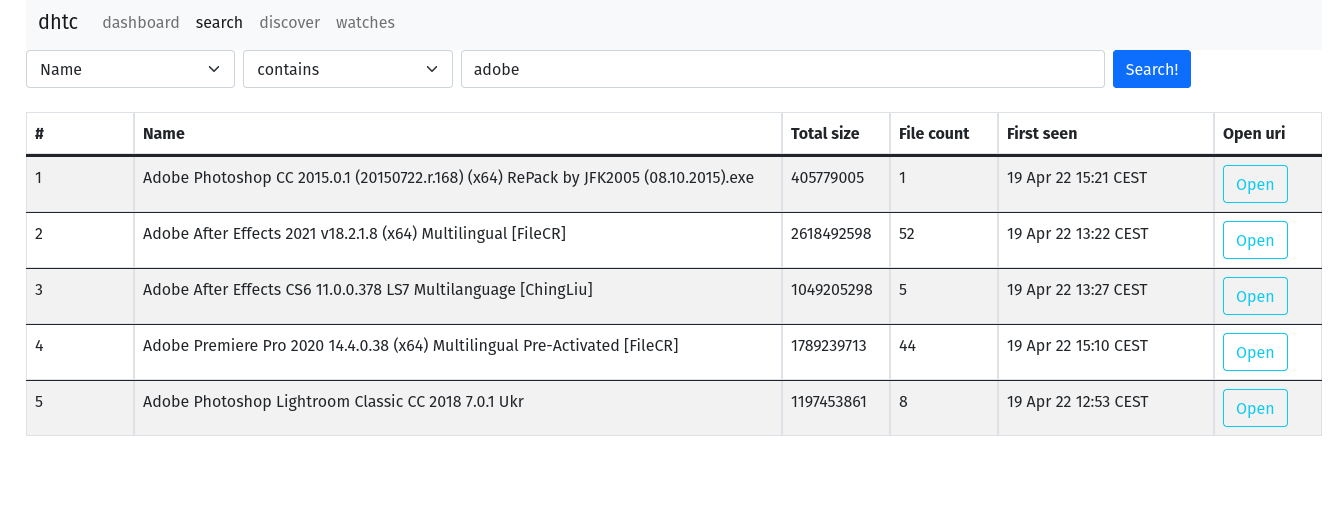Click the Name column header
The image size is (1341, 509).
164,133
